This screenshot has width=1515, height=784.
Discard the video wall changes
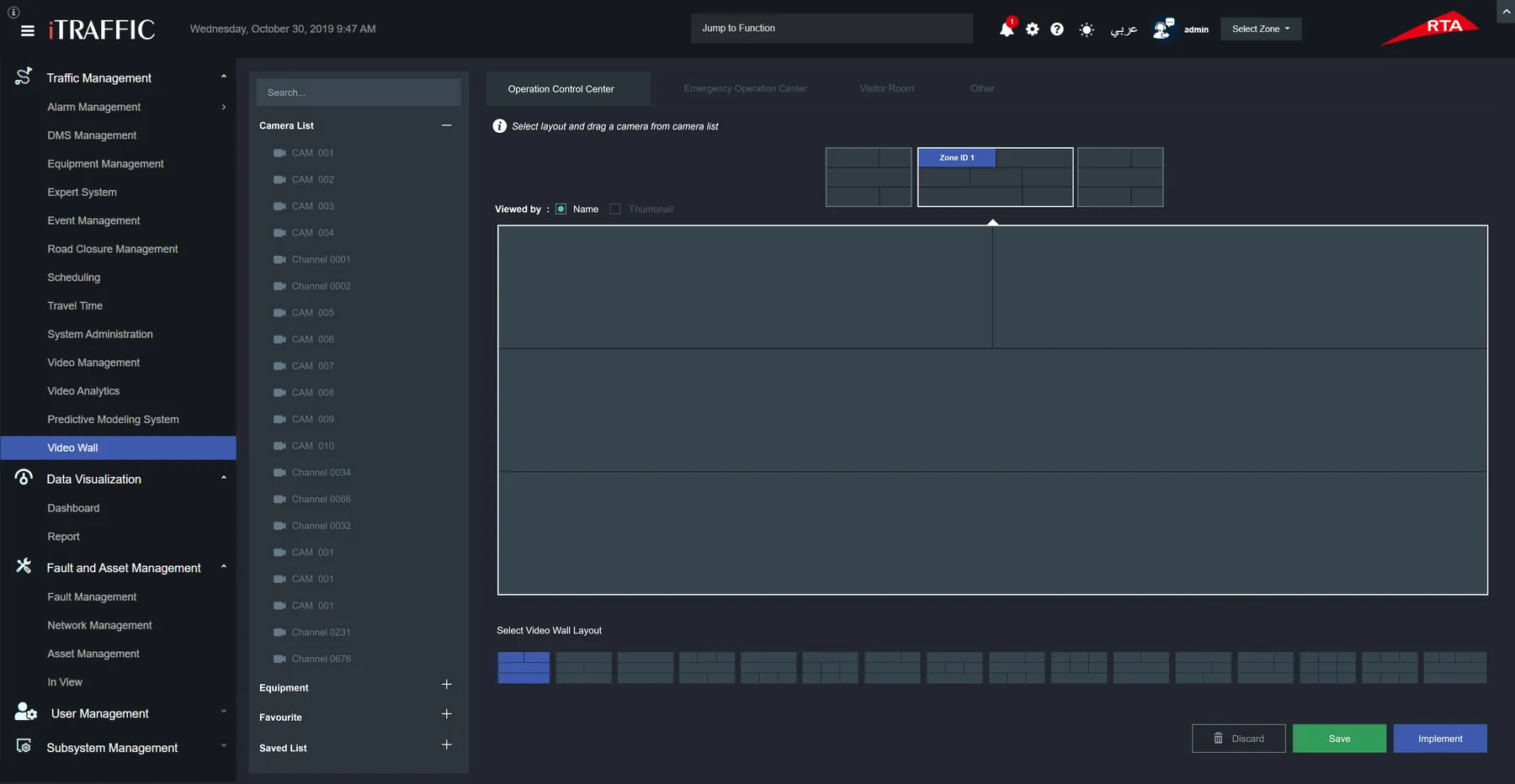[1238, 739]
